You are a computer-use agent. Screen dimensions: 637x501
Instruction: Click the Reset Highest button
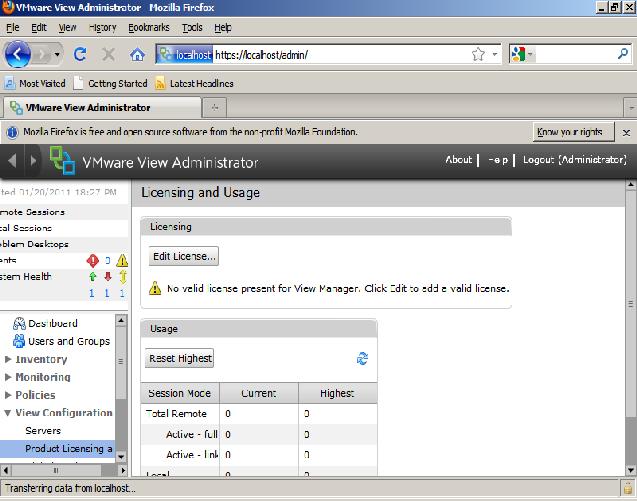click(180, 358)
